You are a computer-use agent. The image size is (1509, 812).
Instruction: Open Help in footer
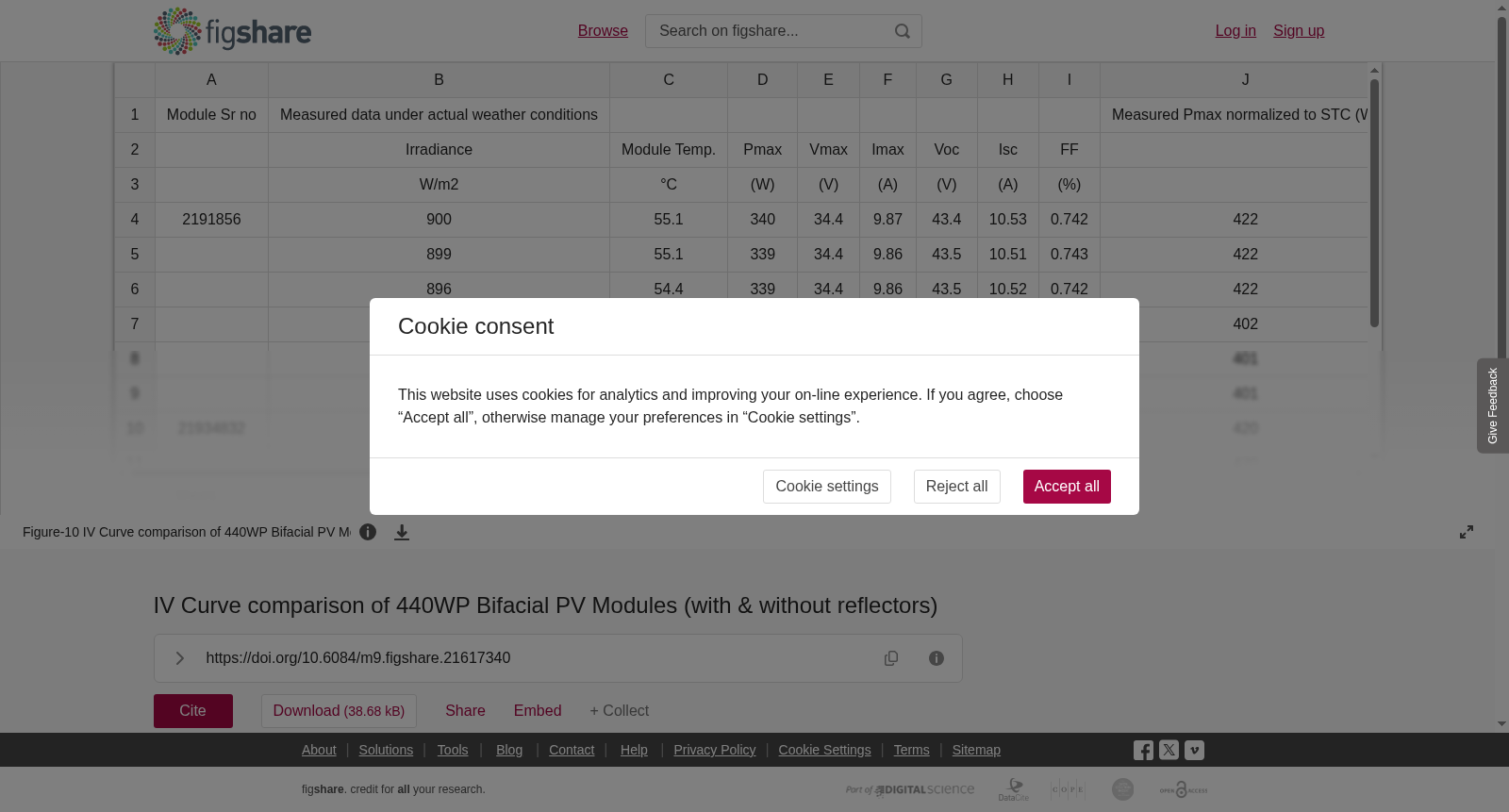pyautogui.click(x=634, y=750)
